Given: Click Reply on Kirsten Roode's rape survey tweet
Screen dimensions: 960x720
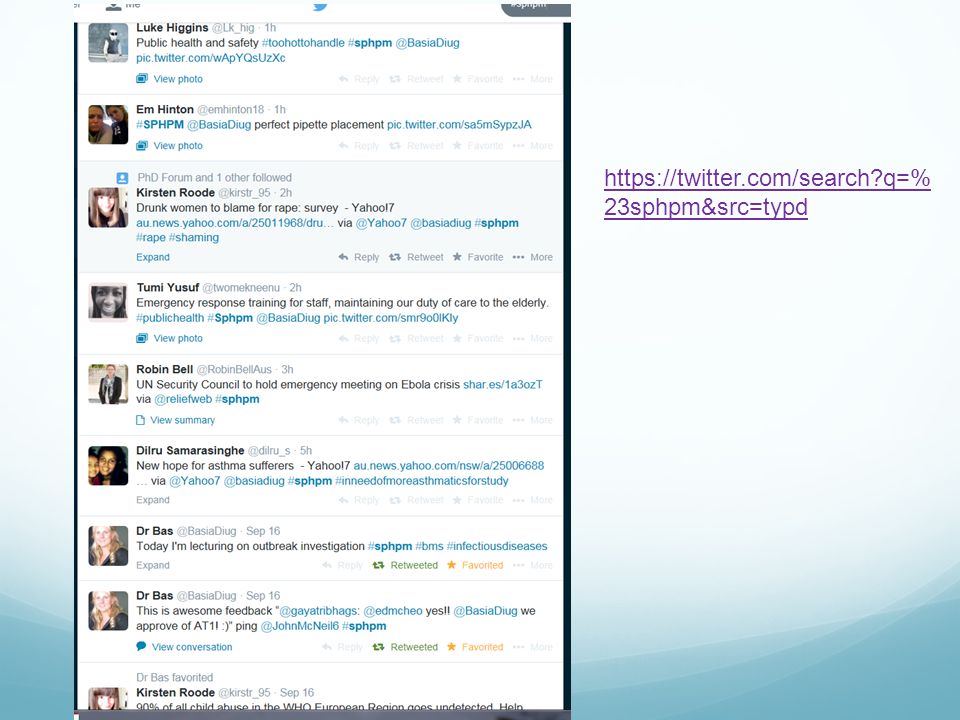Looking at the screenshot, I should pyautogui.click(x=359, y=257).
